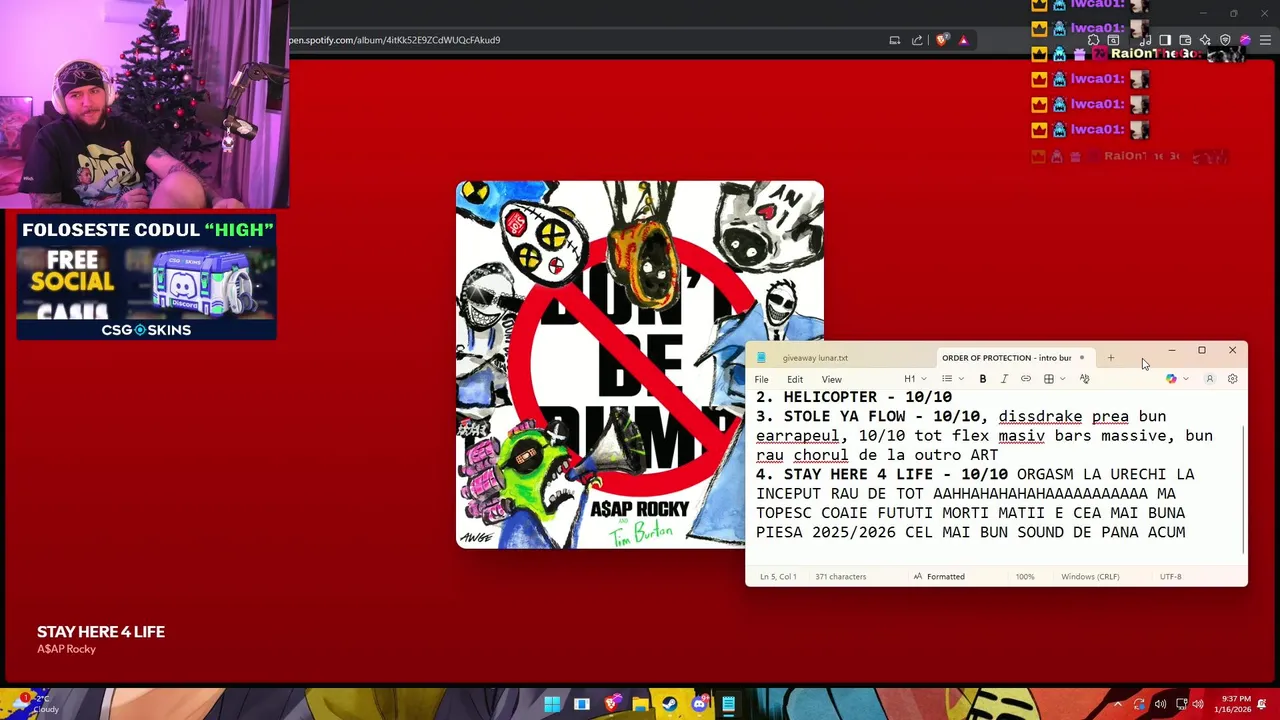Viewport: 1280px width, 720px height.
Task: Click Ln 5, Col 1 in status bar
Action: coord(778,577)
